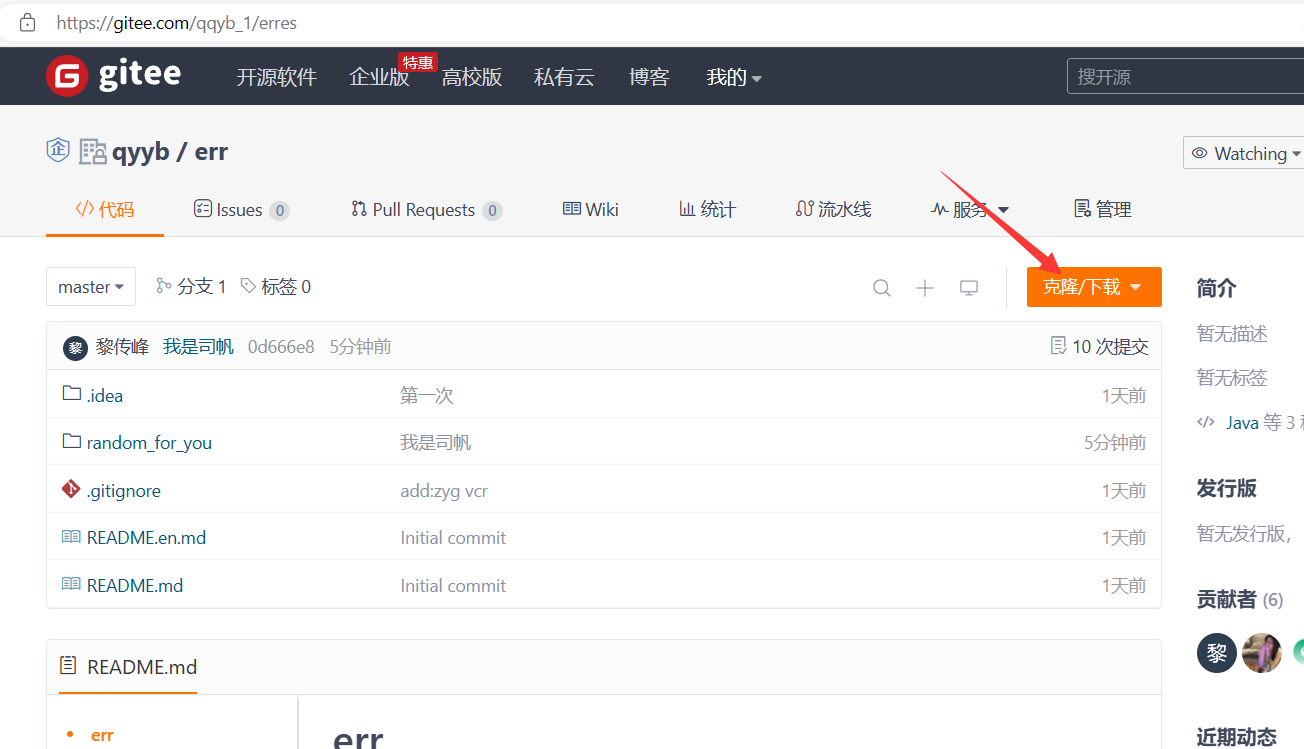Viewport: 1304px width, 749px height.
Task: Open the Watching dropdown
Action: pyautogui.click(x=1244, y=153)
